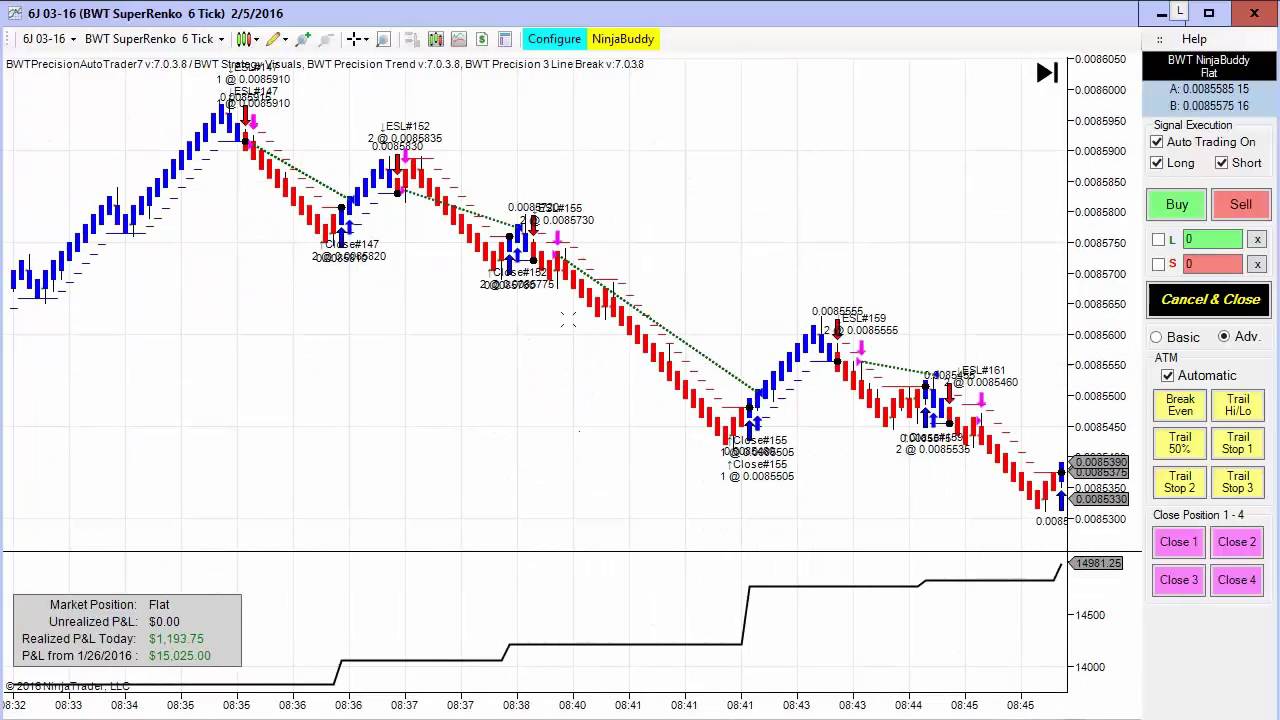Toggle the ATM Automatic checkbox
Viewport: 1280px width, 720px height.
pyautogui.click(x=1167, y=375)
